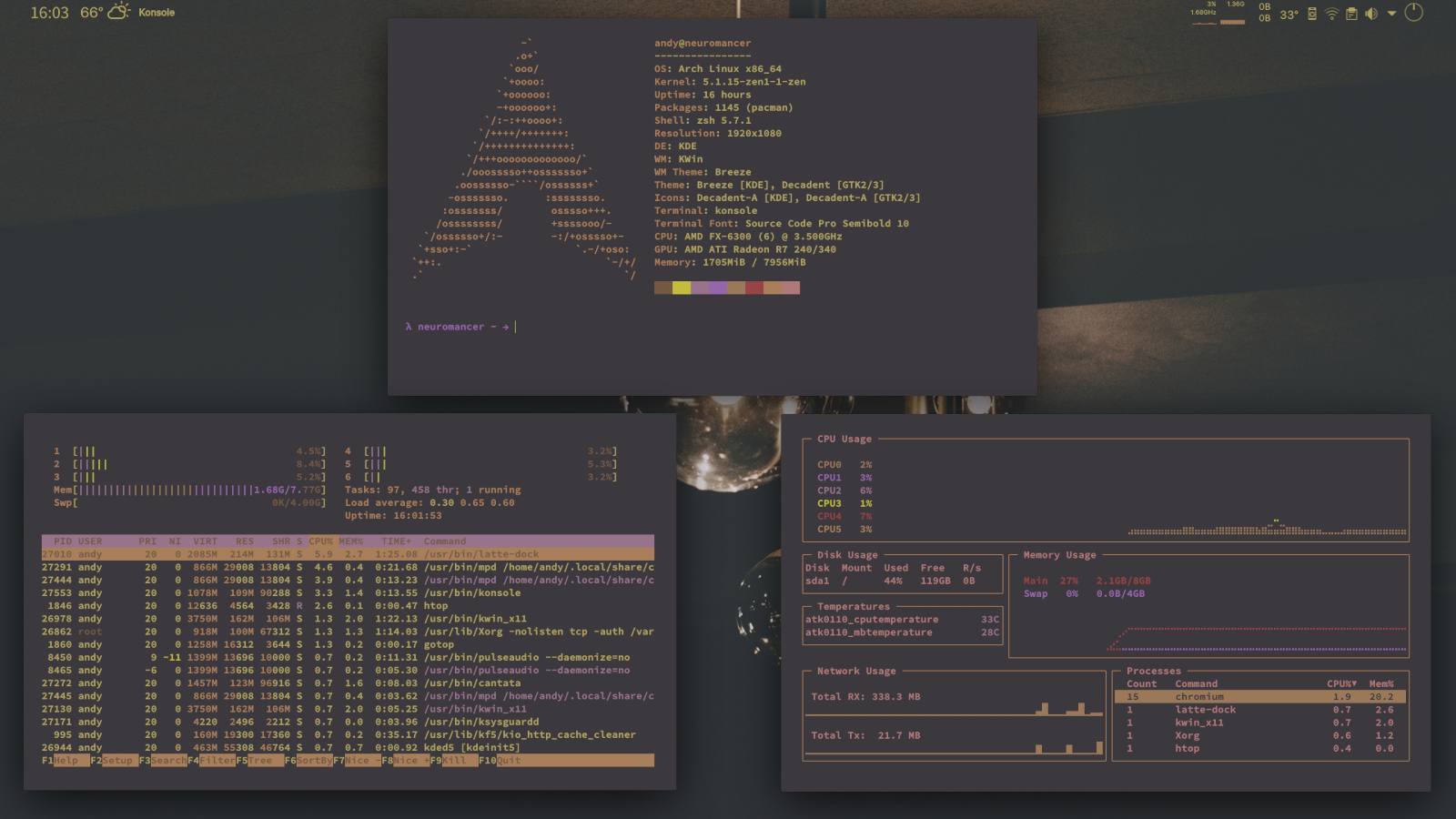Select the Xorg row in gotop

pyautogui.click(x=1260, y=735)
